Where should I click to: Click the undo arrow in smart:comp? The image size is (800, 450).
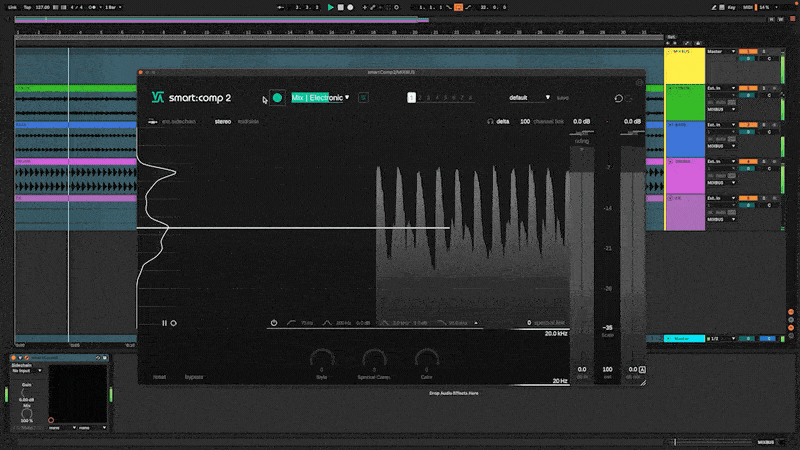(x=618, y=98)
